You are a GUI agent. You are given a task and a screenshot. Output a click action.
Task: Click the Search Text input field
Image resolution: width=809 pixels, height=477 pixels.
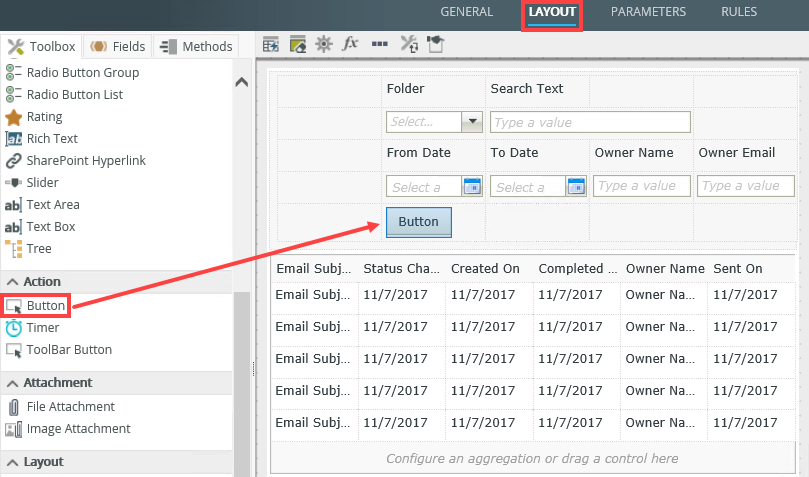[x=590, y=122]
